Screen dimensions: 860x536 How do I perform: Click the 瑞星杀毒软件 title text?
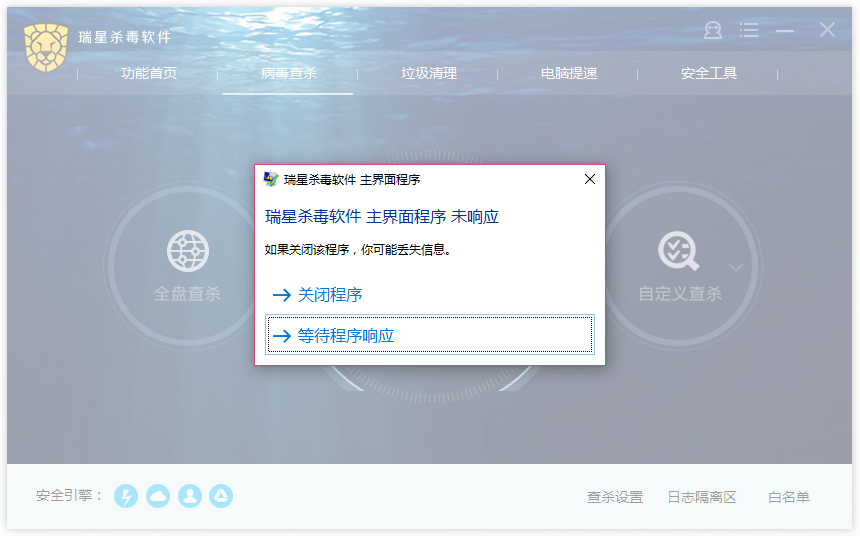[125, 37]
